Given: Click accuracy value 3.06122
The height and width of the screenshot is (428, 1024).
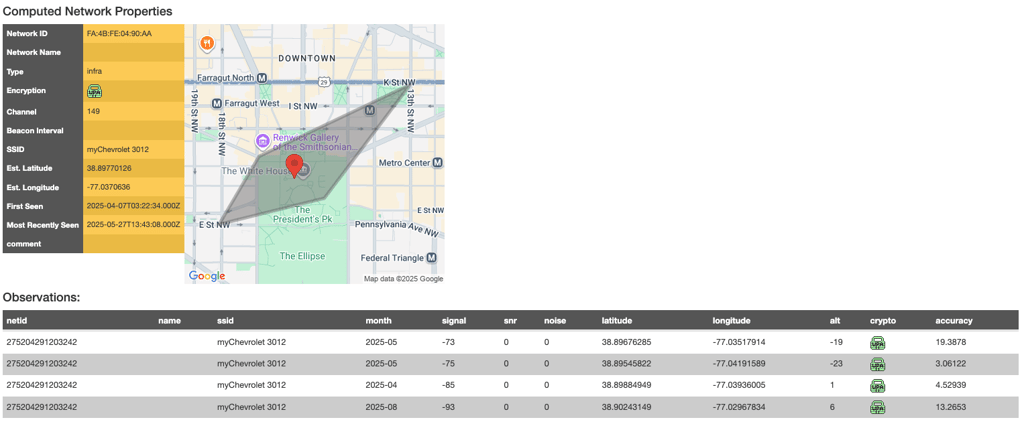Looking at the screenshot, I should (950, 363).
